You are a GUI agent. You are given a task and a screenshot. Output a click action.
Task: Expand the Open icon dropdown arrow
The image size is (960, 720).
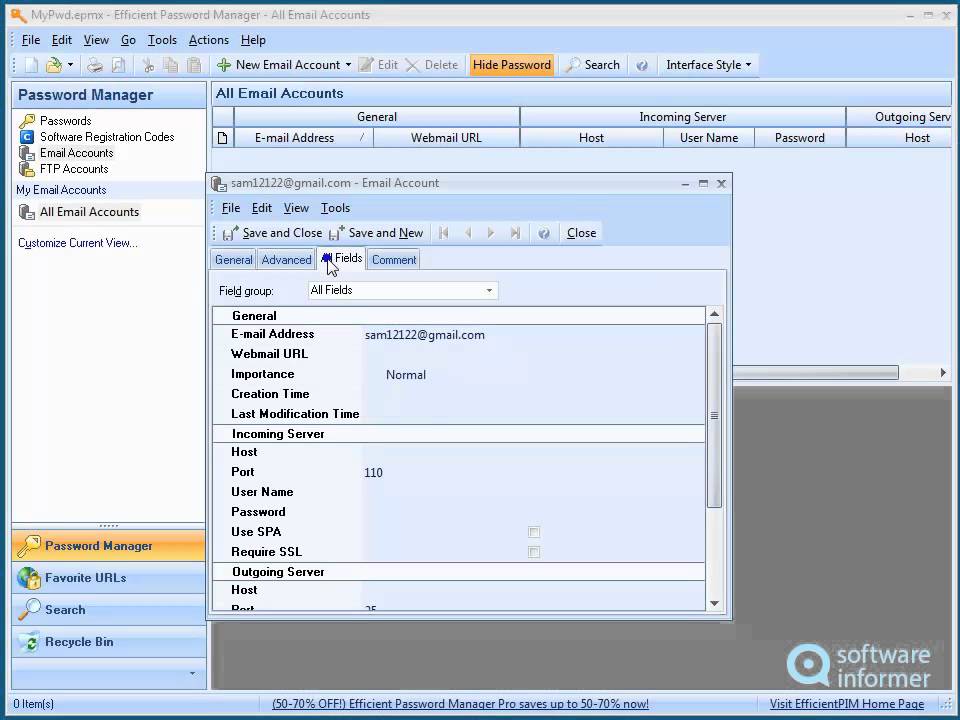click(x=70, y=65)
